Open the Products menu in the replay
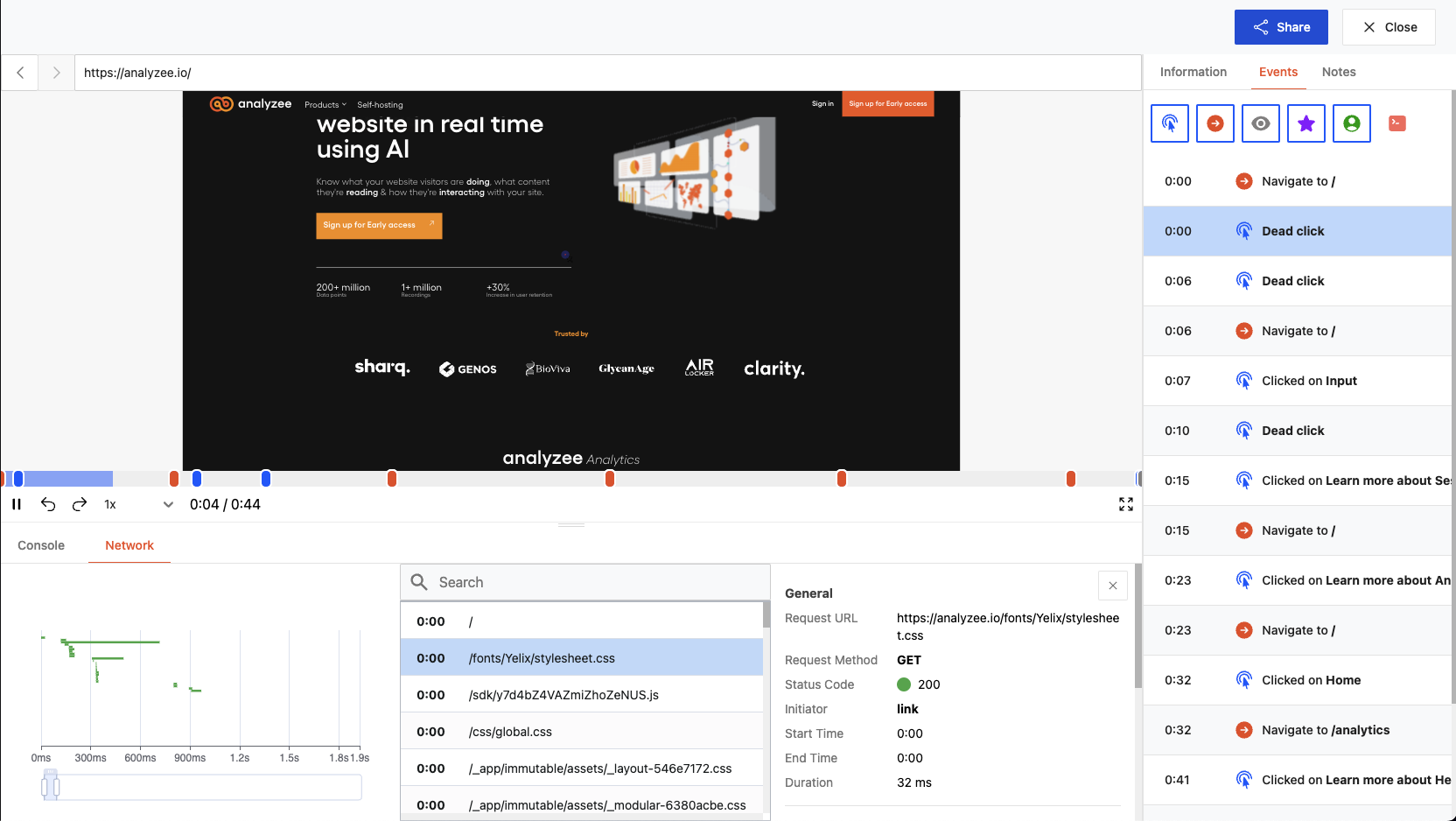Screen dimensions: 1456x821 [325, 105]
